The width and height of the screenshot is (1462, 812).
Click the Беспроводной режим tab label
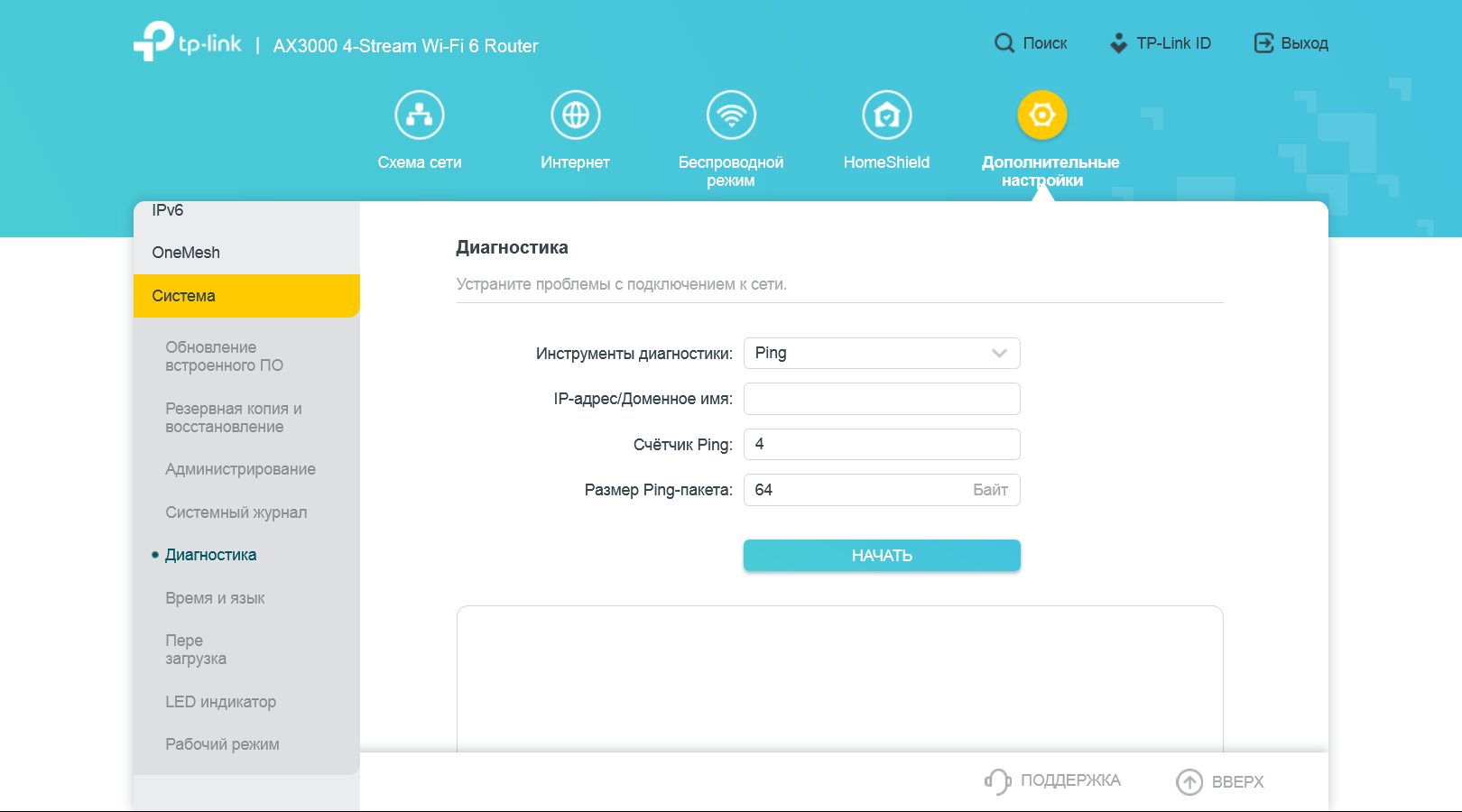(731, 171)
